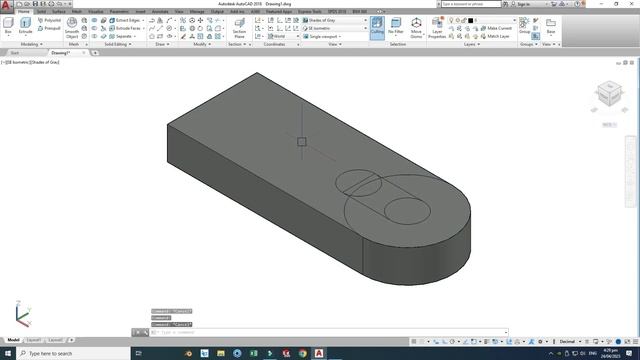Expand the Solid Editing panel
Image resolution: width=640 pixels, height=360 pixels.
coord(118,44)
